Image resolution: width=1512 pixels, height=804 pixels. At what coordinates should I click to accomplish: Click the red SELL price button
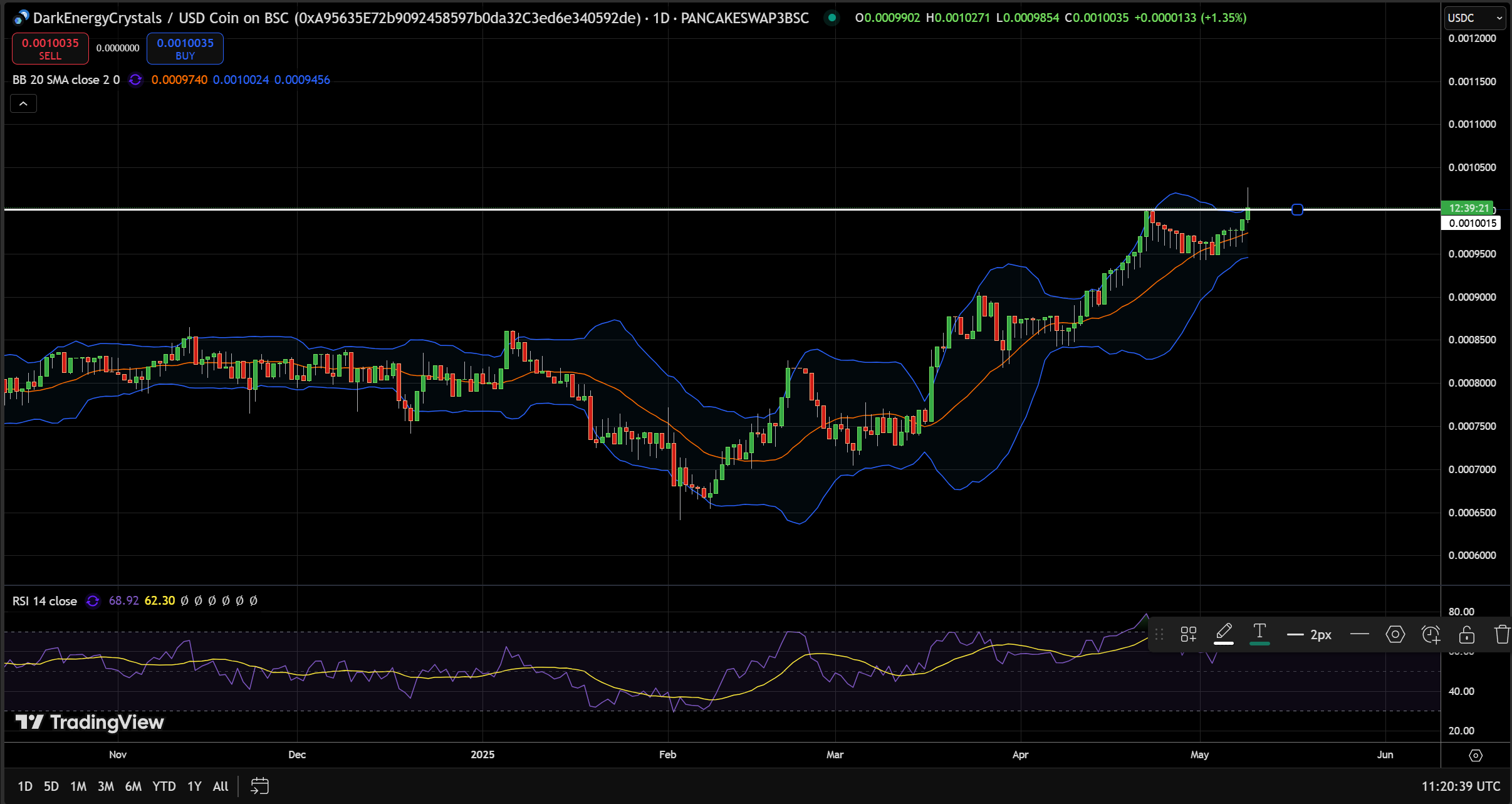[x=50, y=48]
